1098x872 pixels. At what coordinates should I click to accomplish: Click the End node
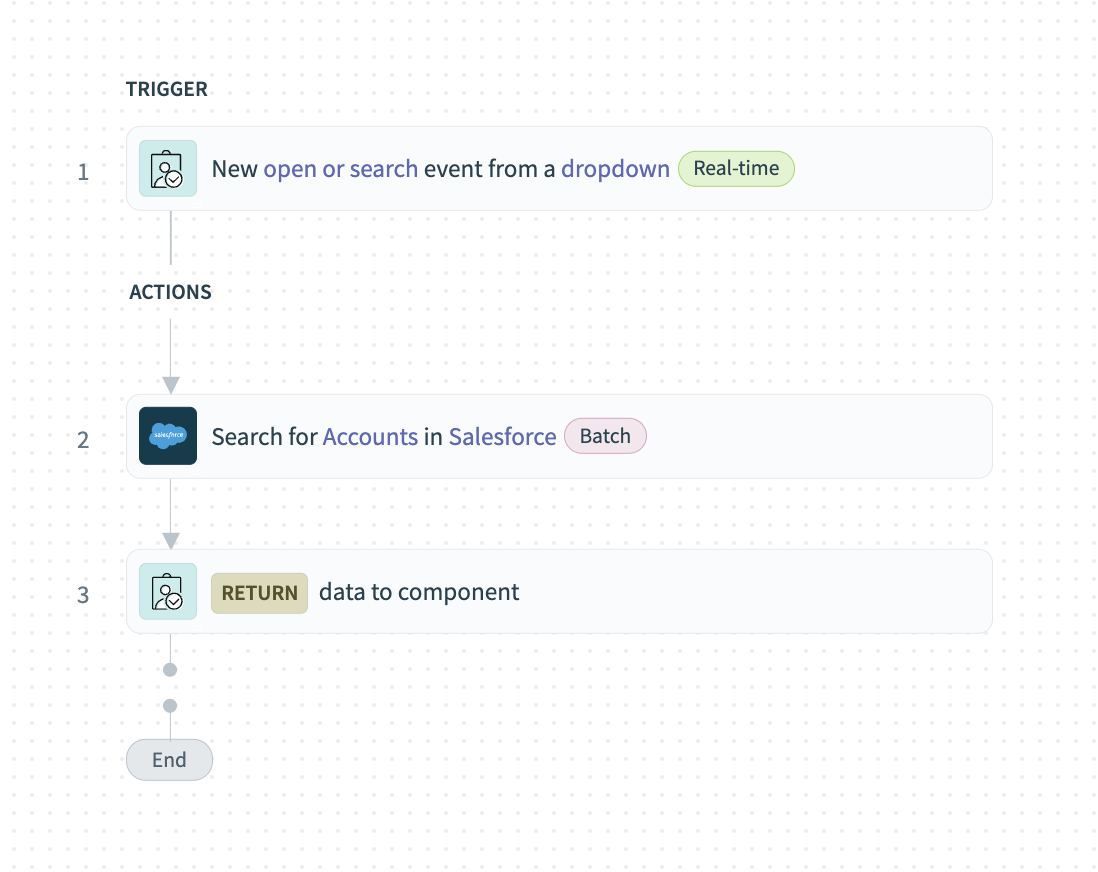click(169, 759)
